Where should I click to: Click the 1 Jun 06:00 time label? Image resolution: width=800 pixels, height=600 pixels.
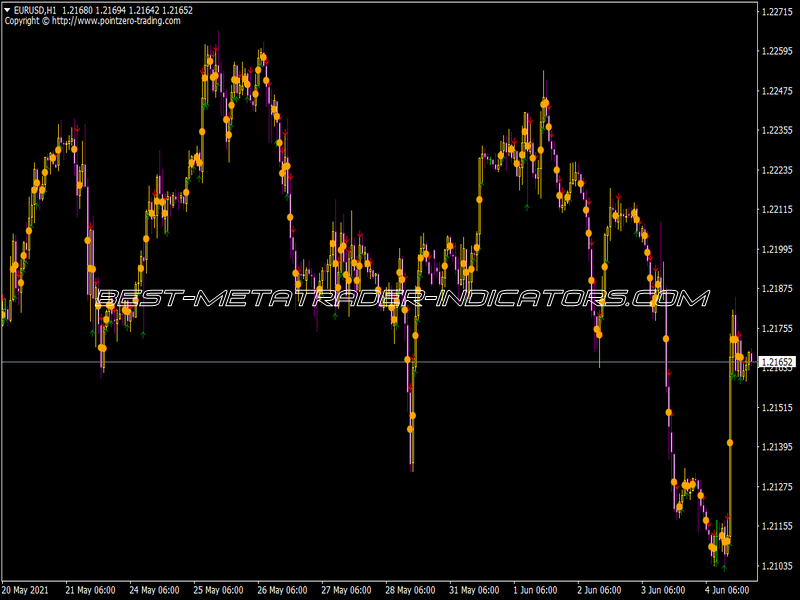coord(535,590)
